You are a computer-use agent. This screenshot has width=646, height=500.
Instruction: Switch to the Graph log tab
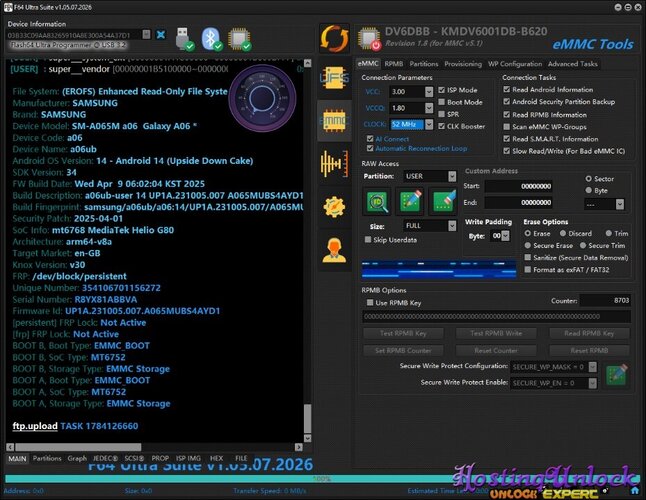click(77, 458)
